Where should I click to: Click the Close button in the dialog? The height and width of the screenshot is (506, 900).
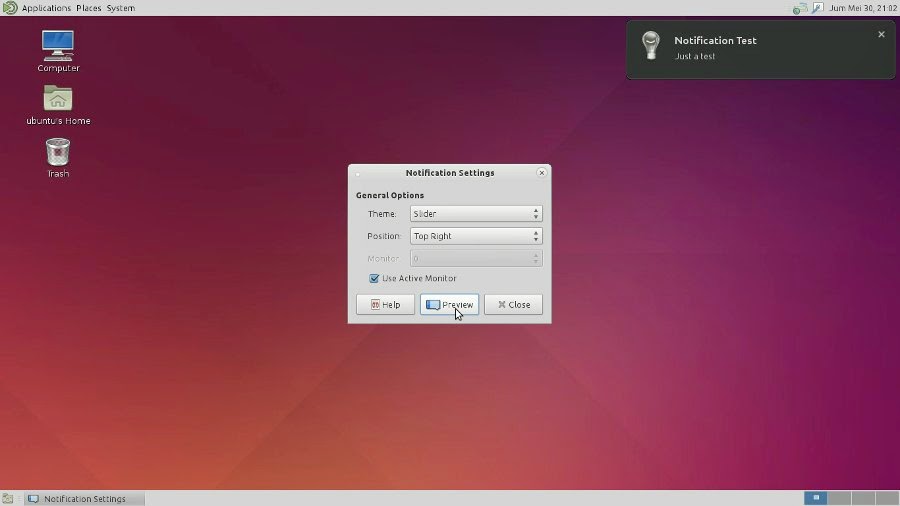click(x=513, y=305)
